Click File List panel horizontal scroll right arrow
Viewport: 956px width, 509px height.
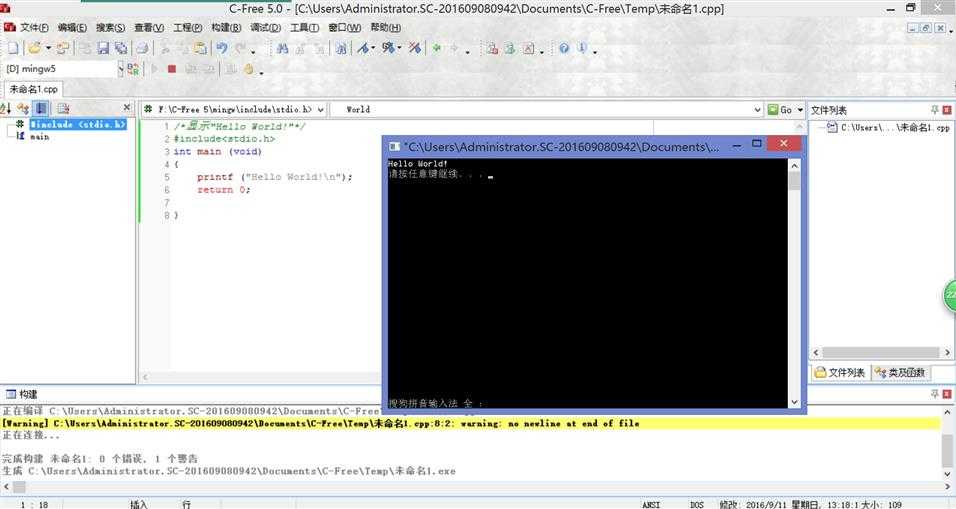[947, 352]
